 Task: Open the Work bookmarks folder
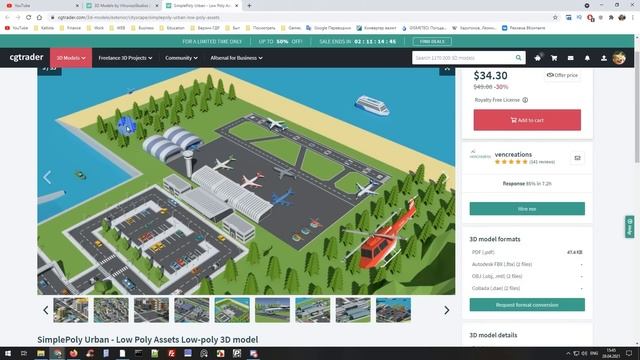coord(96,28)
